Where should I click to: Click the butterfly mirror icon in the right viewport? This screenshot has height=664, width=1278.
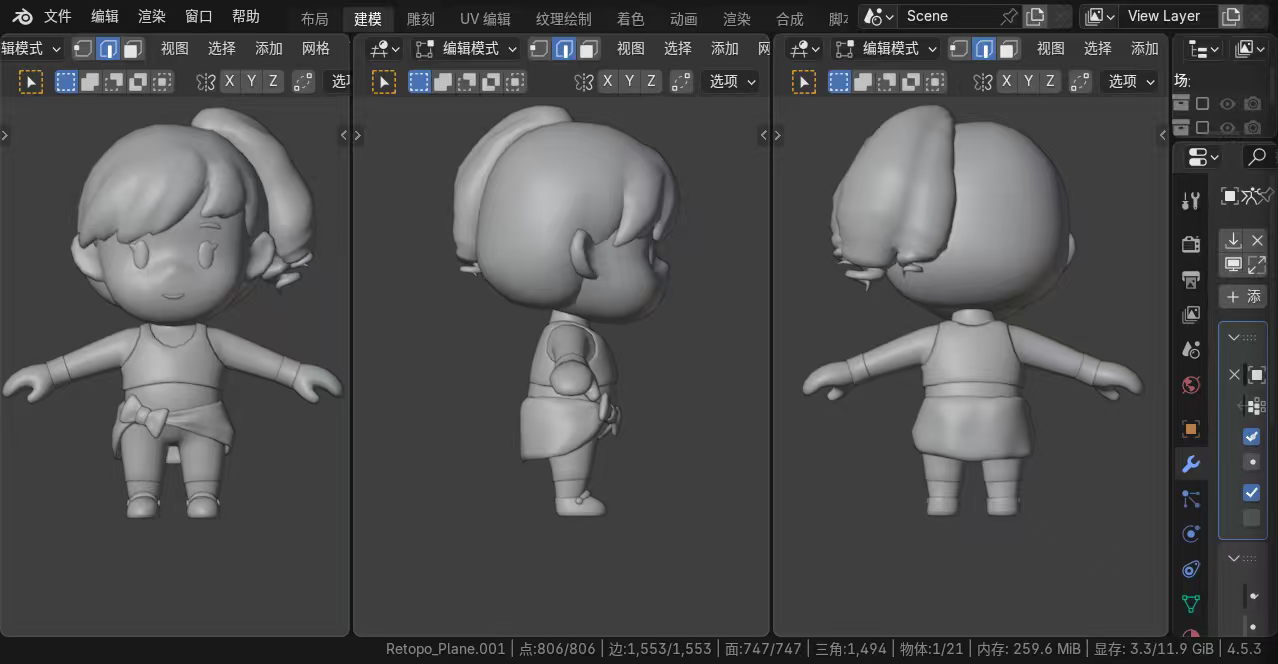pyautogui.click(x=983, y=82)
